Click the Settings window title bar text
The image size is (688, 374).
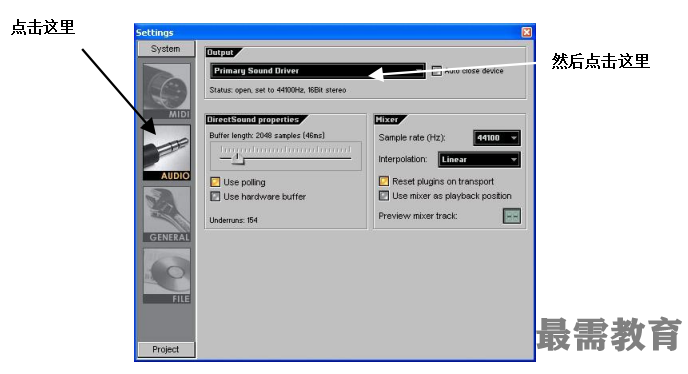pyautogui.click(x=154, y=32)
